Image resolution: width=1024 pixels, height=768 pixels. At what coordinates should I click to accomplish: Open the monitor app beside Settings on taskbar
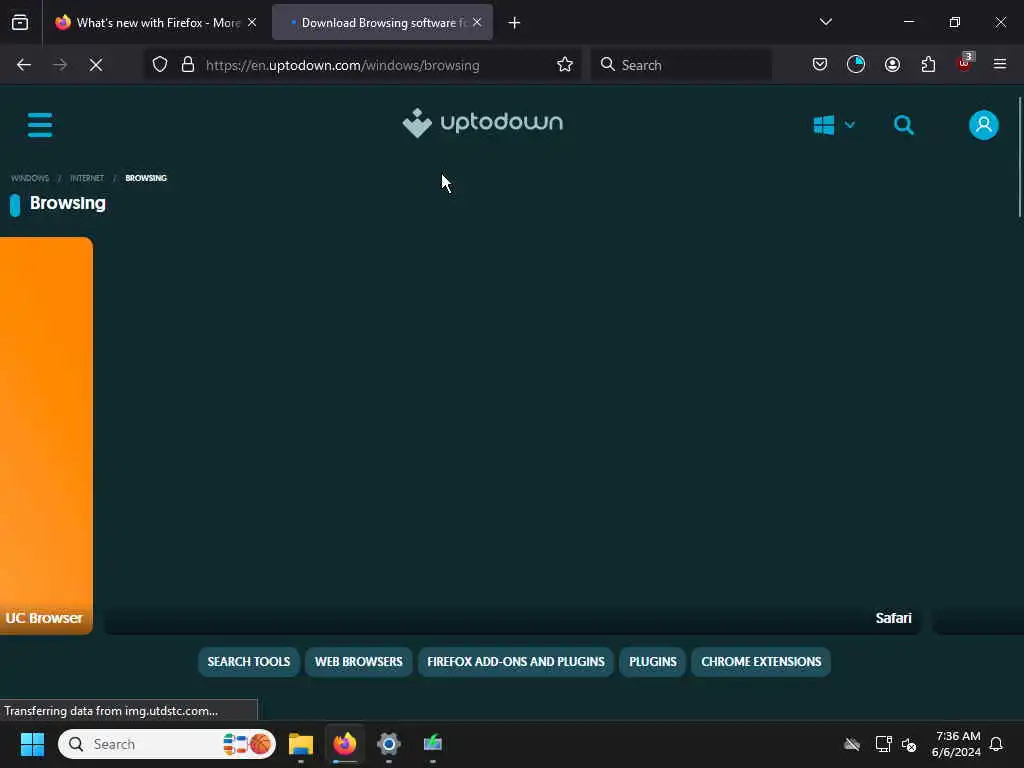pyautogui.click(x=432, y=744)
